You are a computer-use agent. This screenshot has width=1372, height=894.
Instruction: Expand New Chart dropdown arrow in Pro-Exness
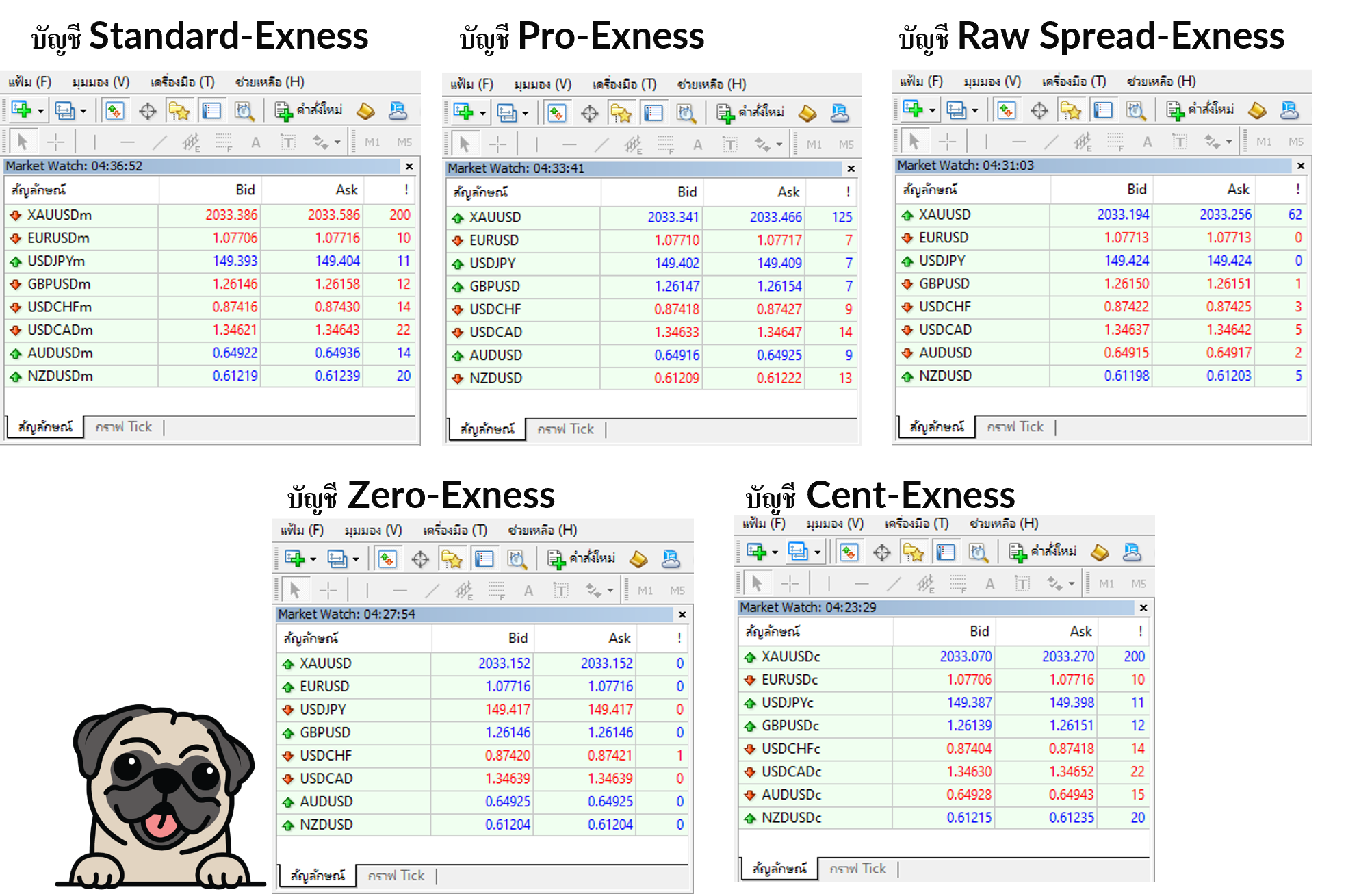pos(482,113)
